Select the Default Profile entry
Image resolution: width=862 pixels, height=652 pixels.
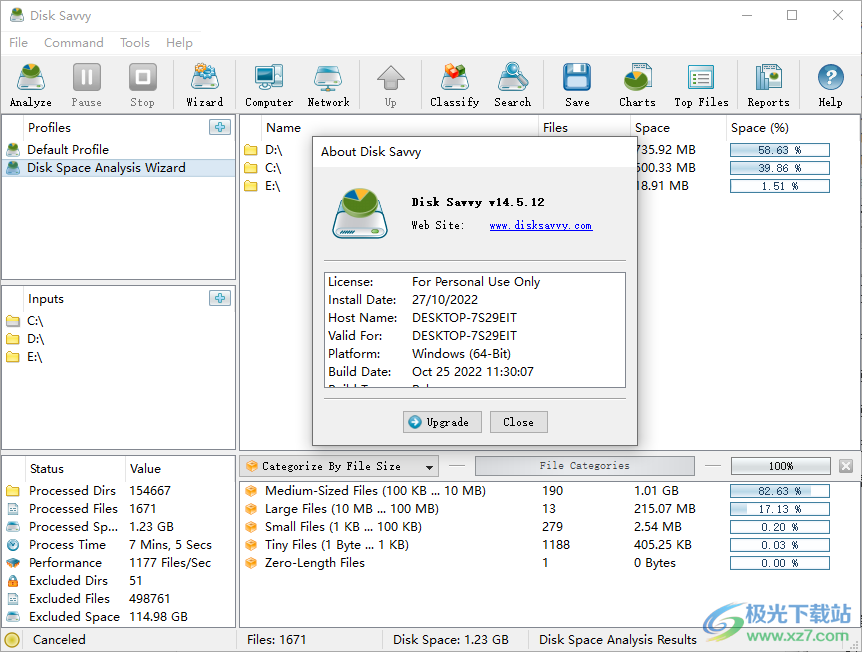[118, 150]
